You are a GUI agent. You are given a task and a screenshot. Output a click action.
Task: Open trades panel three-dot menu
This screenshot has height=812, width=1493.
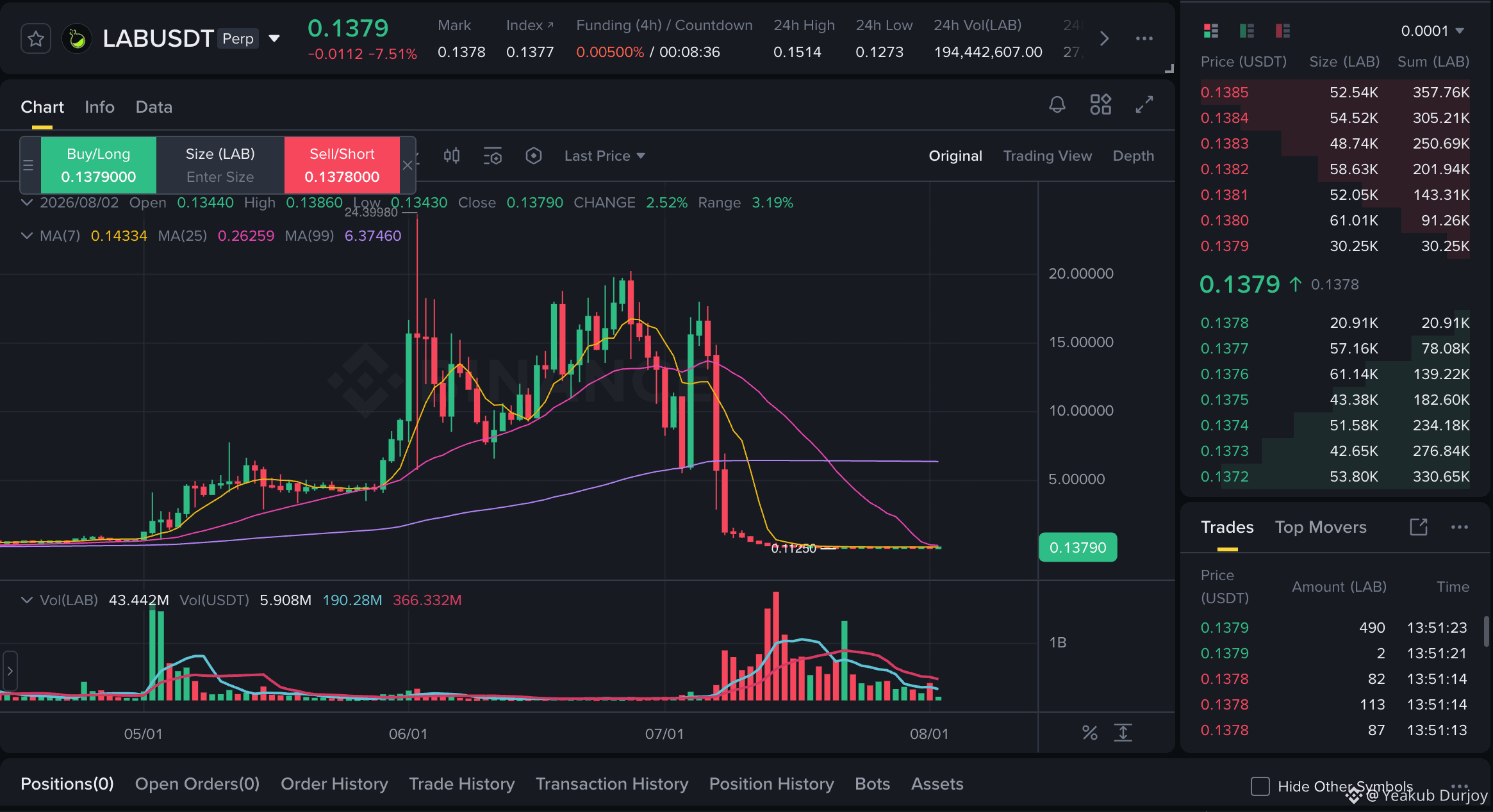click(x=1459, y=527)
